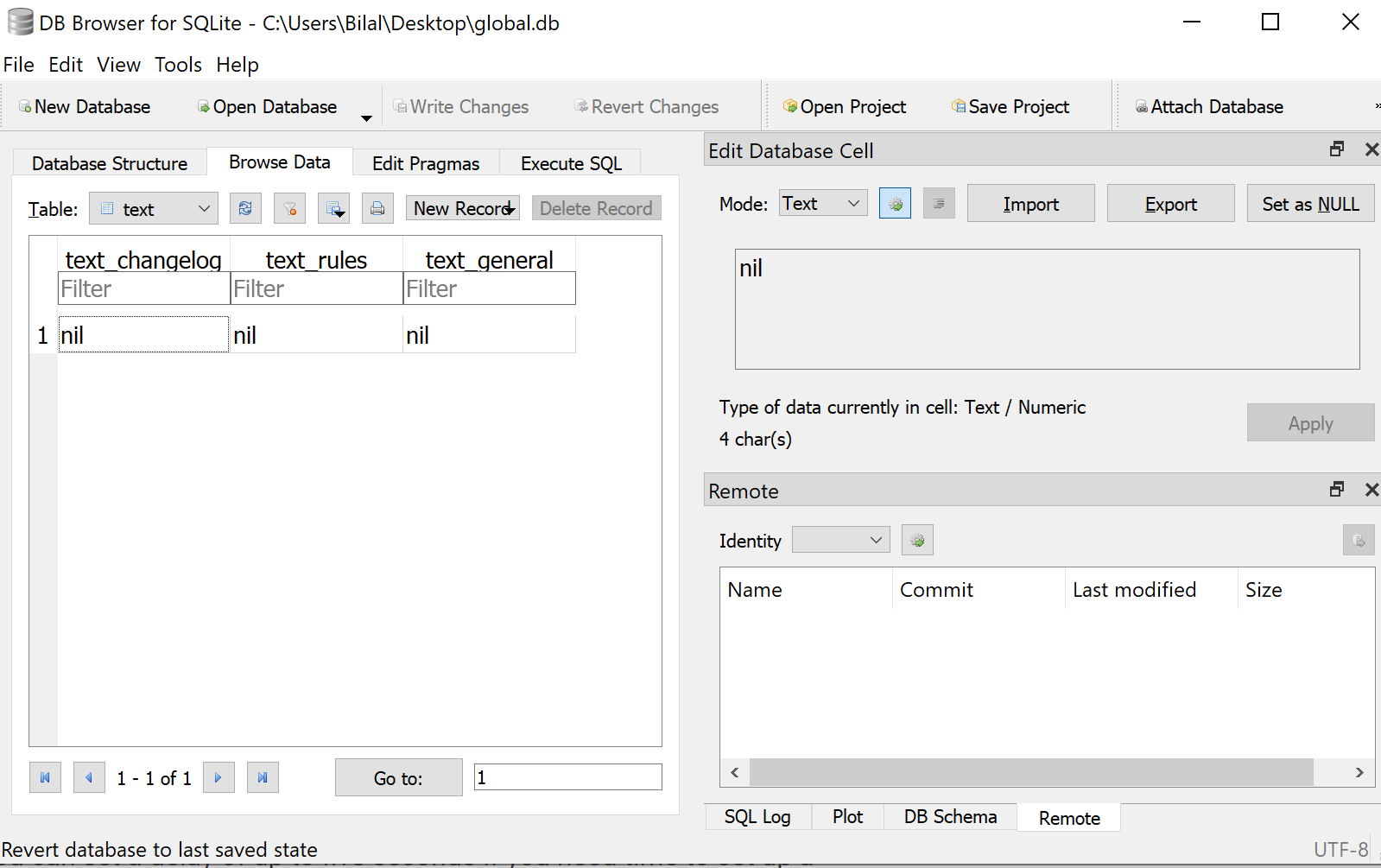Open the Edit menu
This screenshot has width=1381, height=868.
click(x=66, y=65)
